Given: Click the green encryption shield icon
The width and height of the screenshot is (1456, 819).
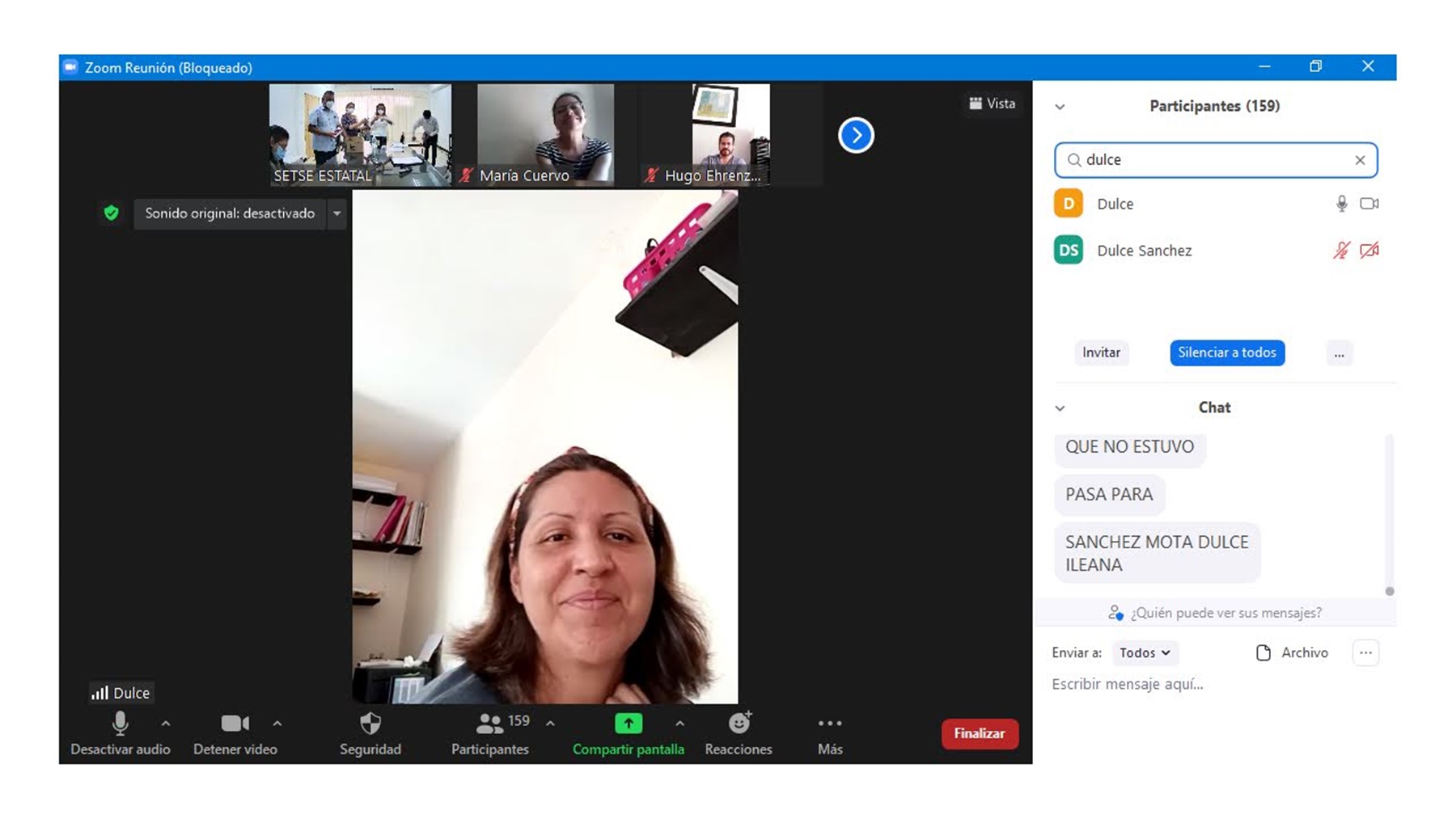Looking at the screenshot, I should [112, 213].
